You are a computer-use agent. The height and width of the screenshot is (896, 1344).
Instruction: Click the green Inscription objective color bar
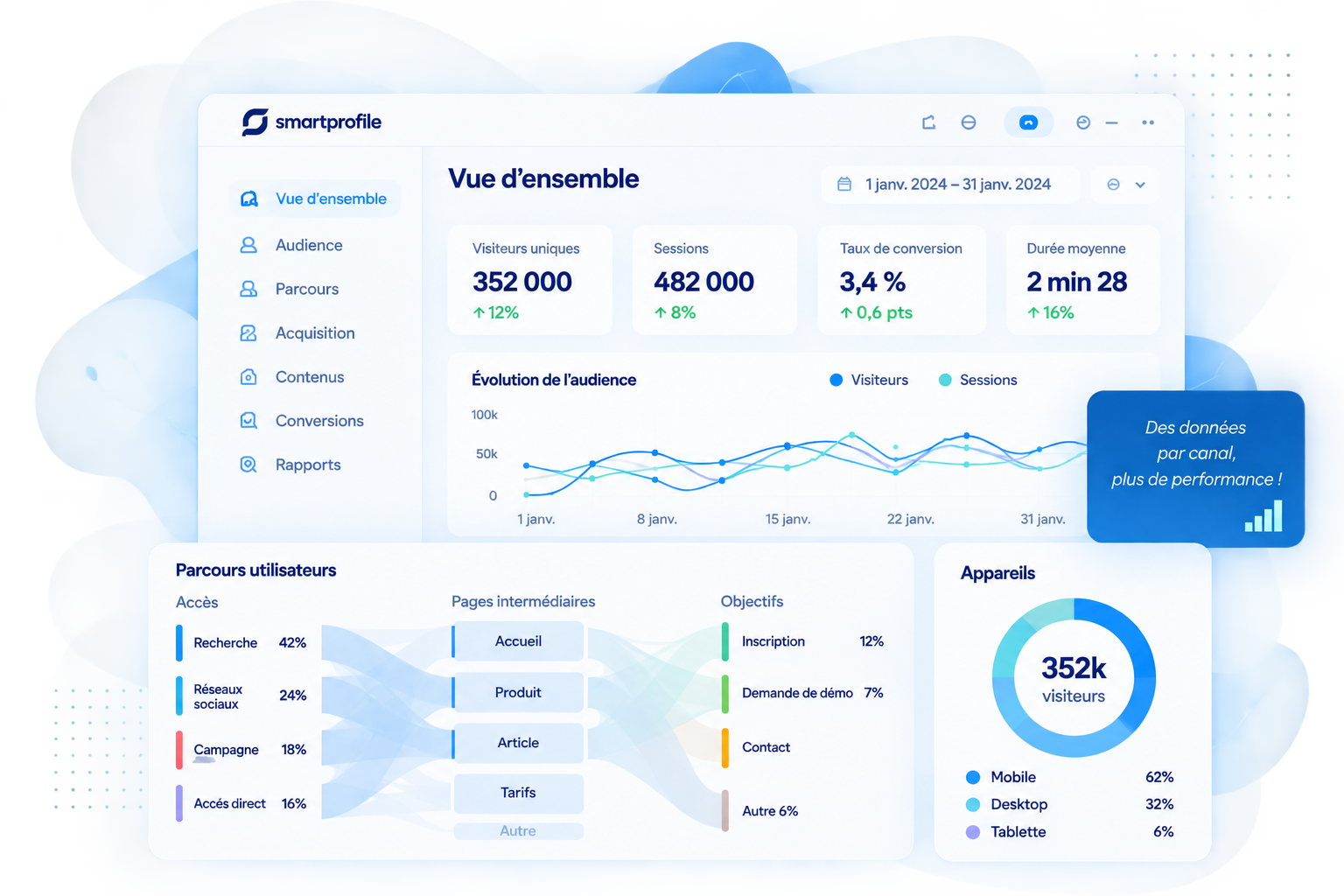point(725,641)
